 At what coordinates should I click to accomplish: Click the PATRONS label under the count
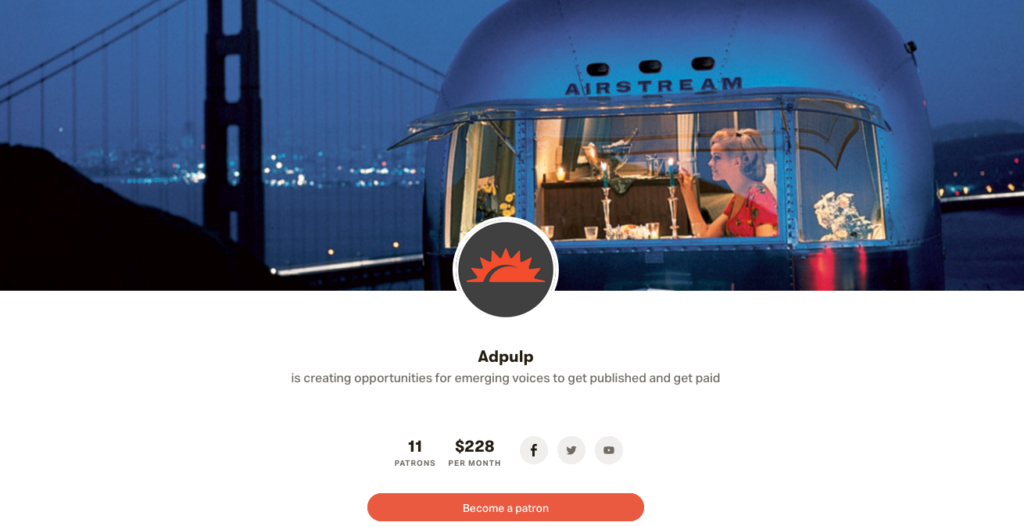pos(415,463)
